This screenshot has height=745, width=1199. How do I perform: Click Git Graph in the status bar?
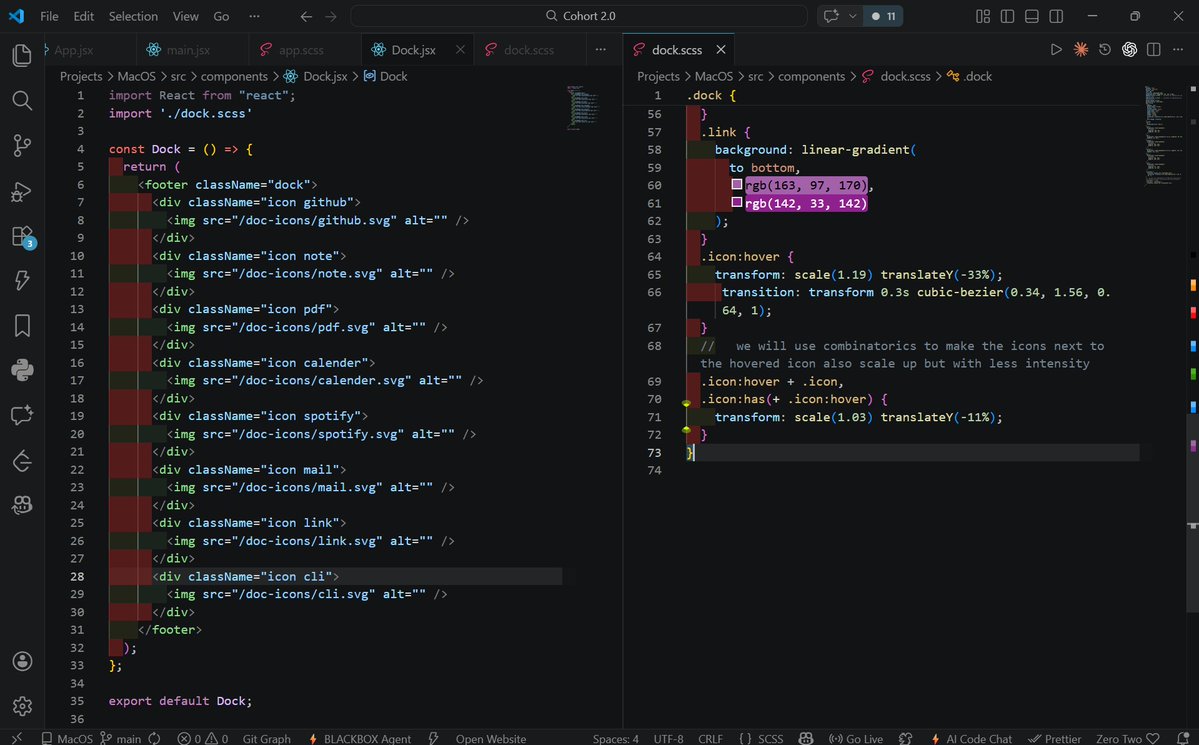tap(266, 738)
